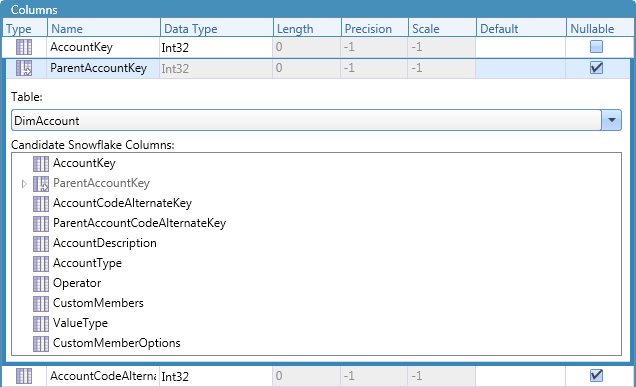Click icon beside ParentAccountCodeAlternateKey candidate
Viewport: 636px width, 387px height.
tap(41, 223)
